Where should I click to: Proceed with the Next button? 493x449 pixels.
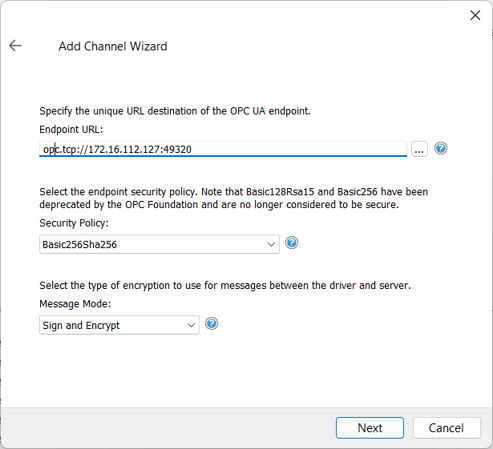pyautogui.click(x=370, y=428)
